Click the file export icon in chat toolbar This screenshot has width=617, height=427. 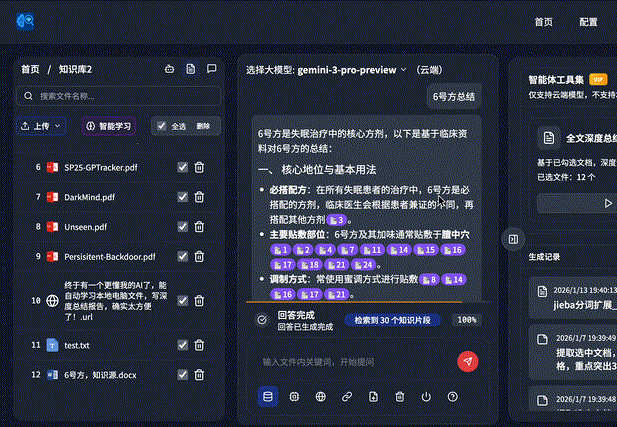click(373, 397)
